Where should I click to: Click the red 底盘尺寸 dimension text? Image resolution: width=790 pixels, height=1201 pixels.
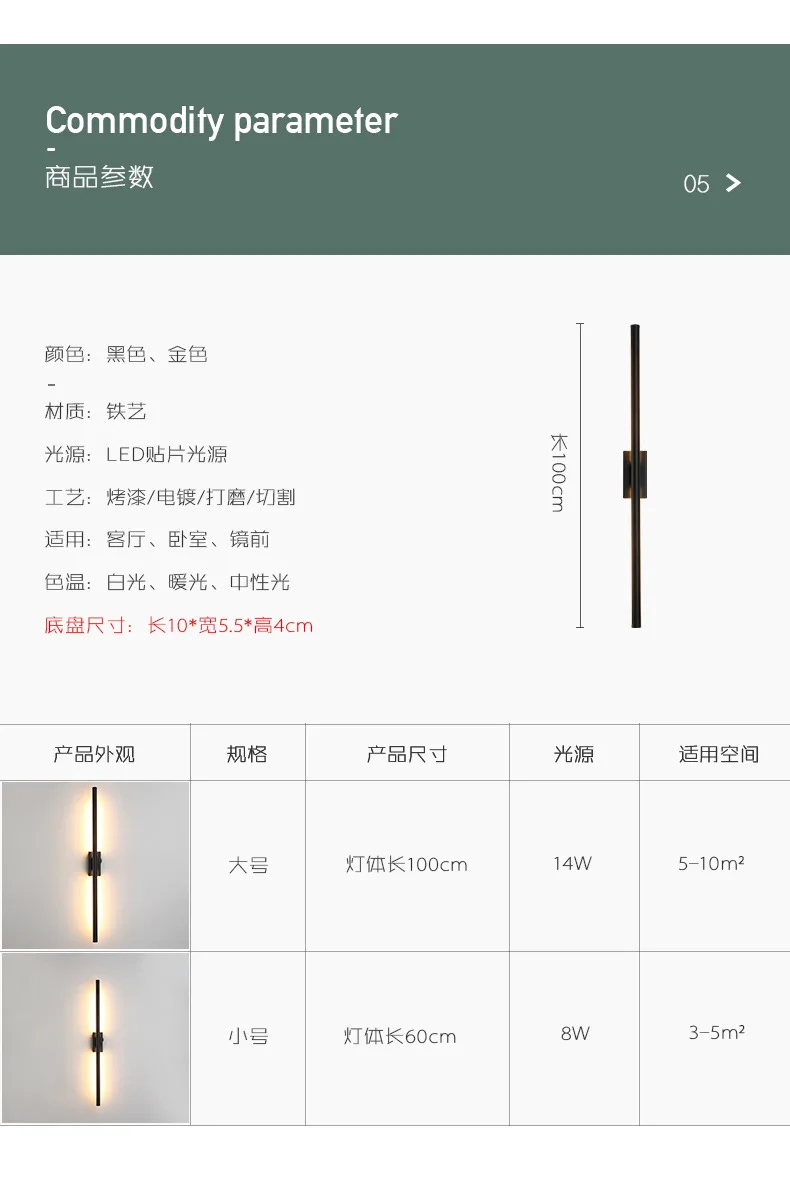(x=179, y=626)
